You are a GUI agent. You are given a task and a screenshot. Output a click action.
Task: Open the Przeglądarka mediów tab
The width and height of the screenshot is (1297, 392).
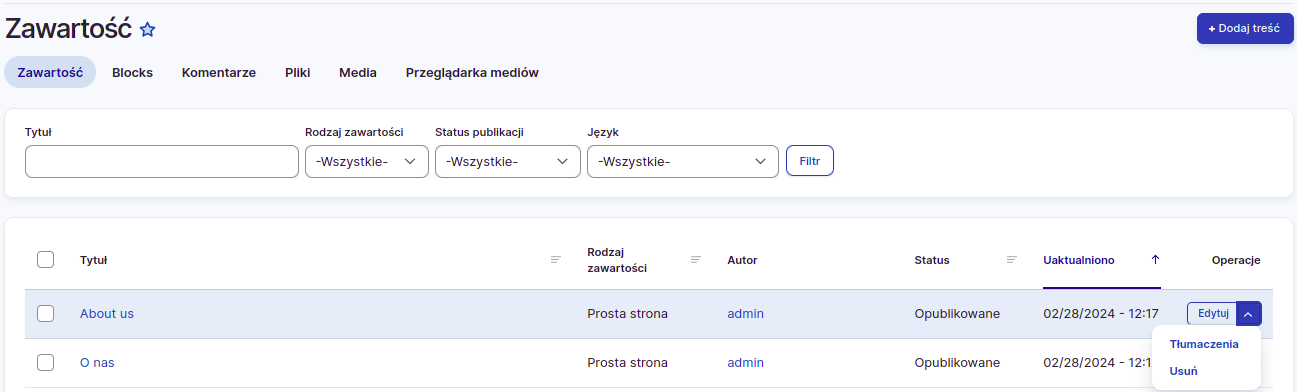[x=472, y=72]
